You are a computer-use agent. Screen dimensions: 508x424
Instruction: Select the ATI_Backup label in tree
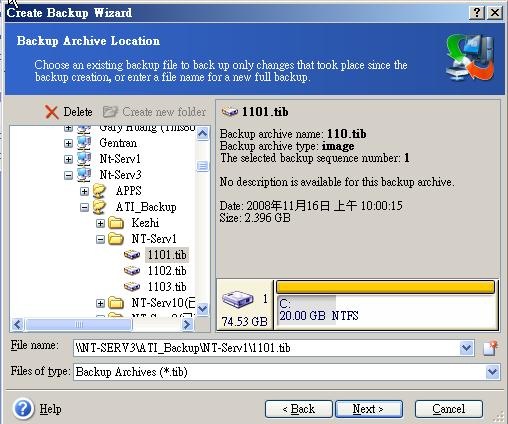(146, 207)
